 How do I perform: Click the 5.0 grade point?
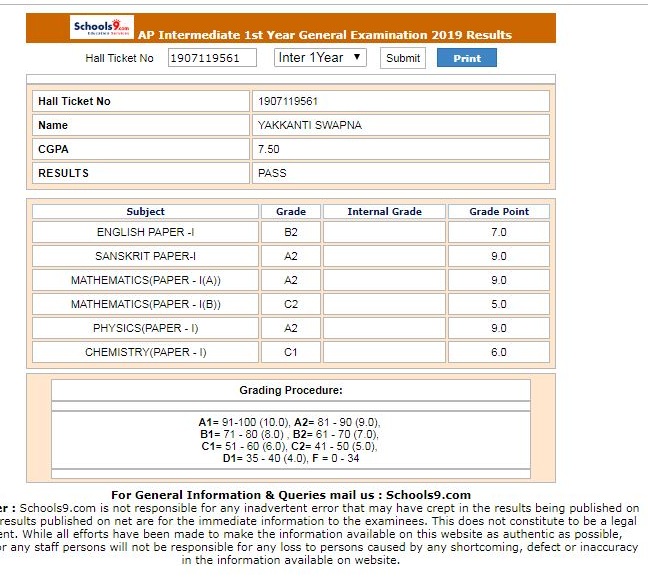point(499,304)
